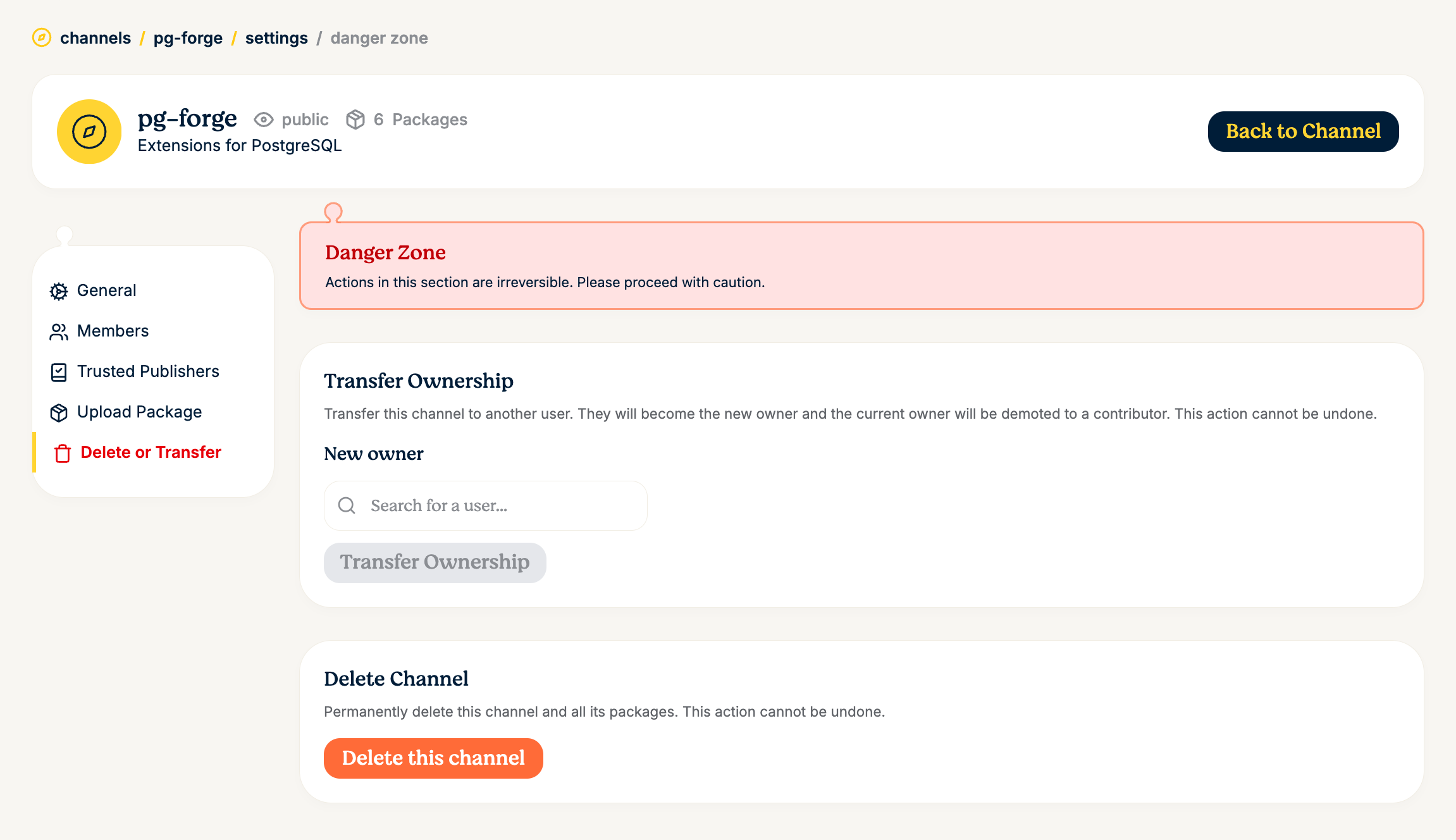Screen dimensions: 1456x840
Task: Click the packages box icon in header
Action: (355, 120)
